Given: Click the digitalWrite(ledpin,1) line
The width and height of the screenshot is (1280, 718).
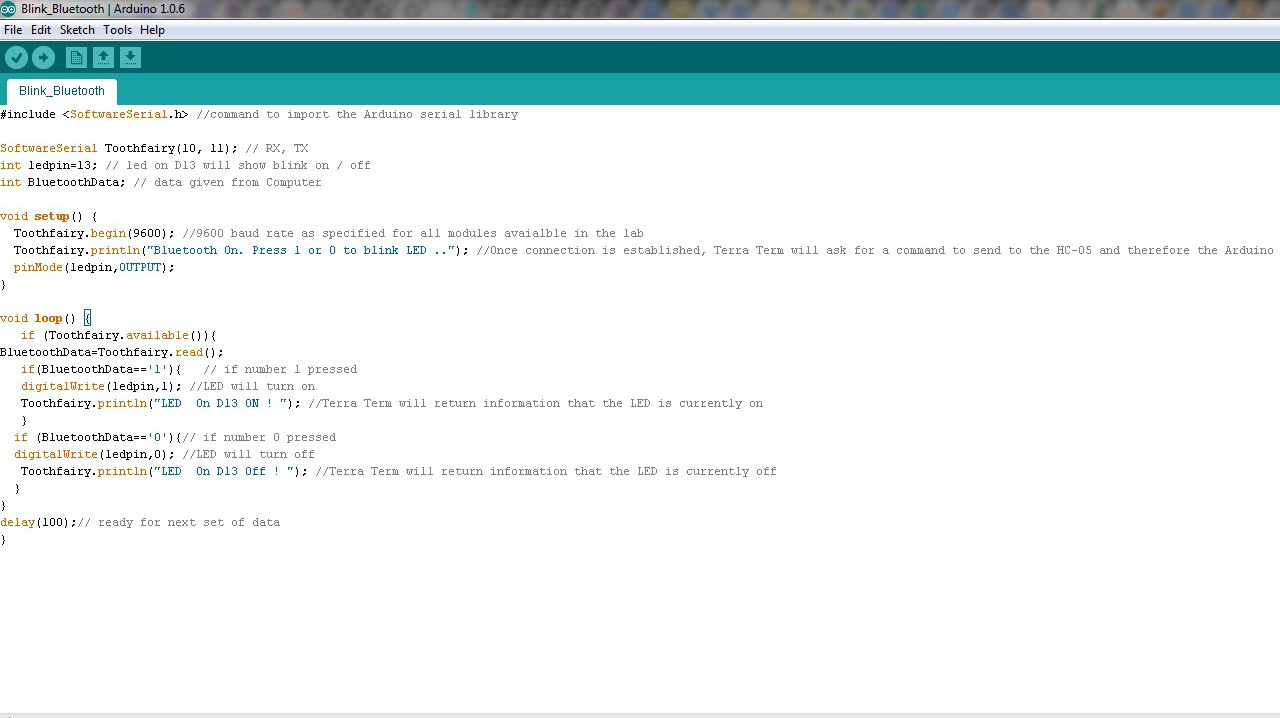Looking at the screenshot, I should pyautogui.click(x=168, y=386).
